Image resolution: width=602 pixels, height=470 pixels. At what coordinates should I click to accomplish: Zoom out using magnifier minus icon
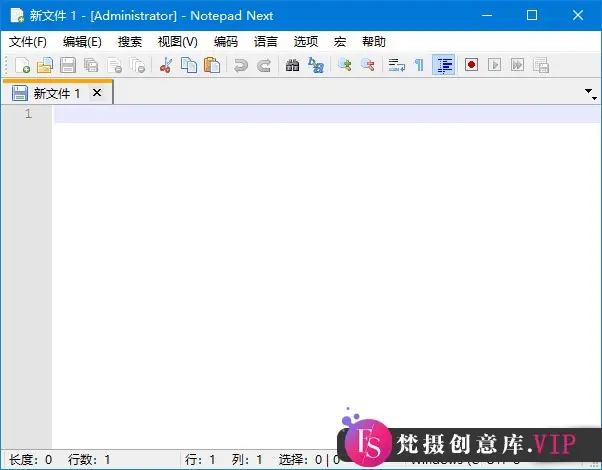pyautogui.click(x=367, y=65)
